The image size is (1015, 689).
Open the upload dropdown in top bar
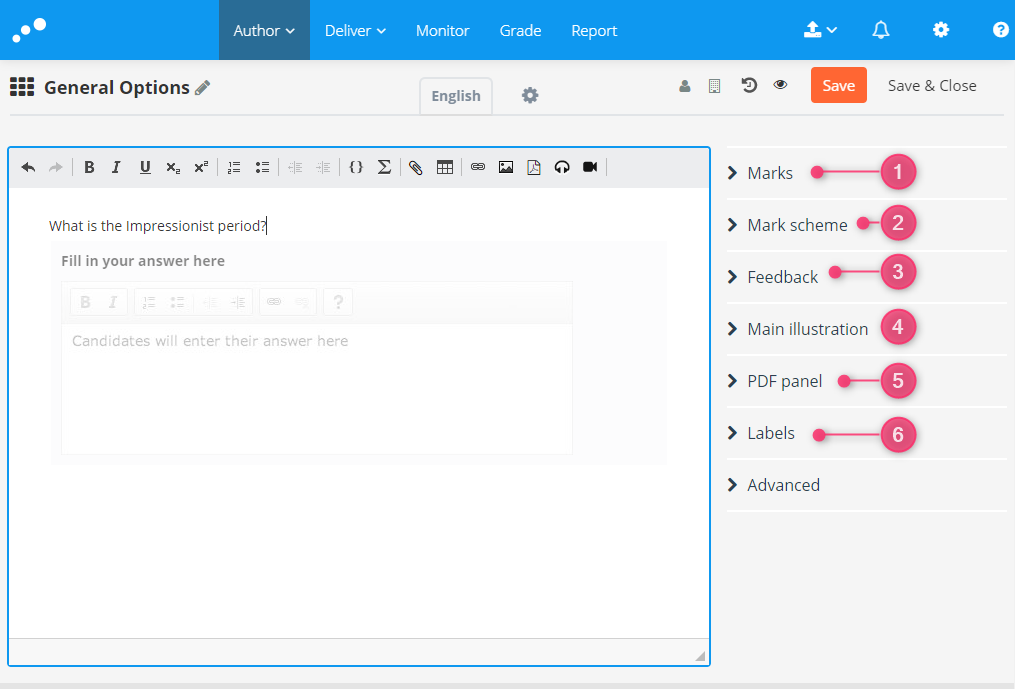[x=820, y=30]
